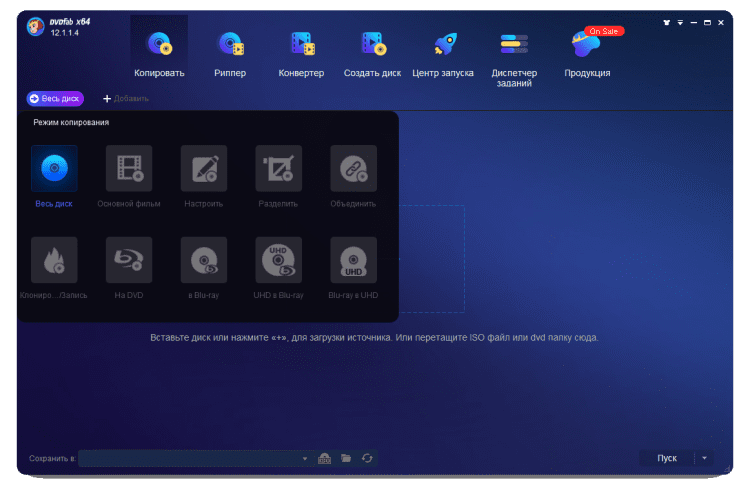
Task: Click the Добавить add source button
Action: coord(126,99)
